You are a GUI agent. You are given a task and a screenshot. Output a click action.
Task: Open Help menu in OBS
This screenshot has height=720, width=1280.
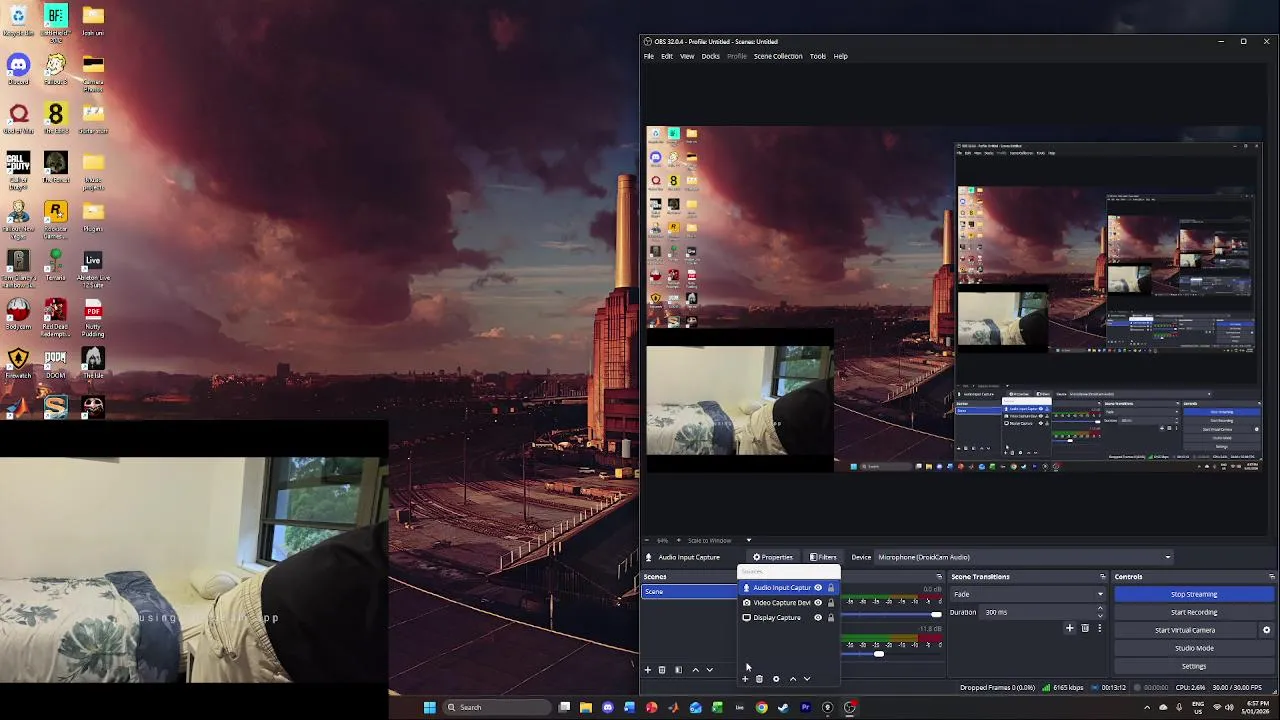point(841,56)
